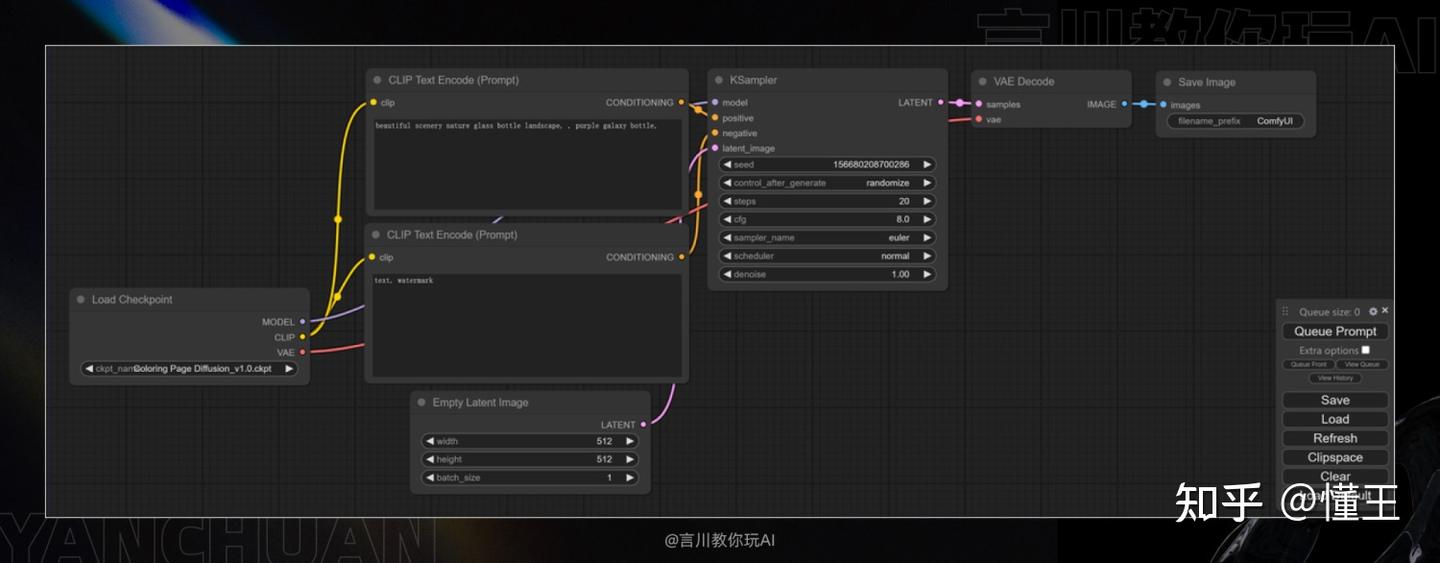Collapse the KSampler node via its title dot

(x=719, y=80)
